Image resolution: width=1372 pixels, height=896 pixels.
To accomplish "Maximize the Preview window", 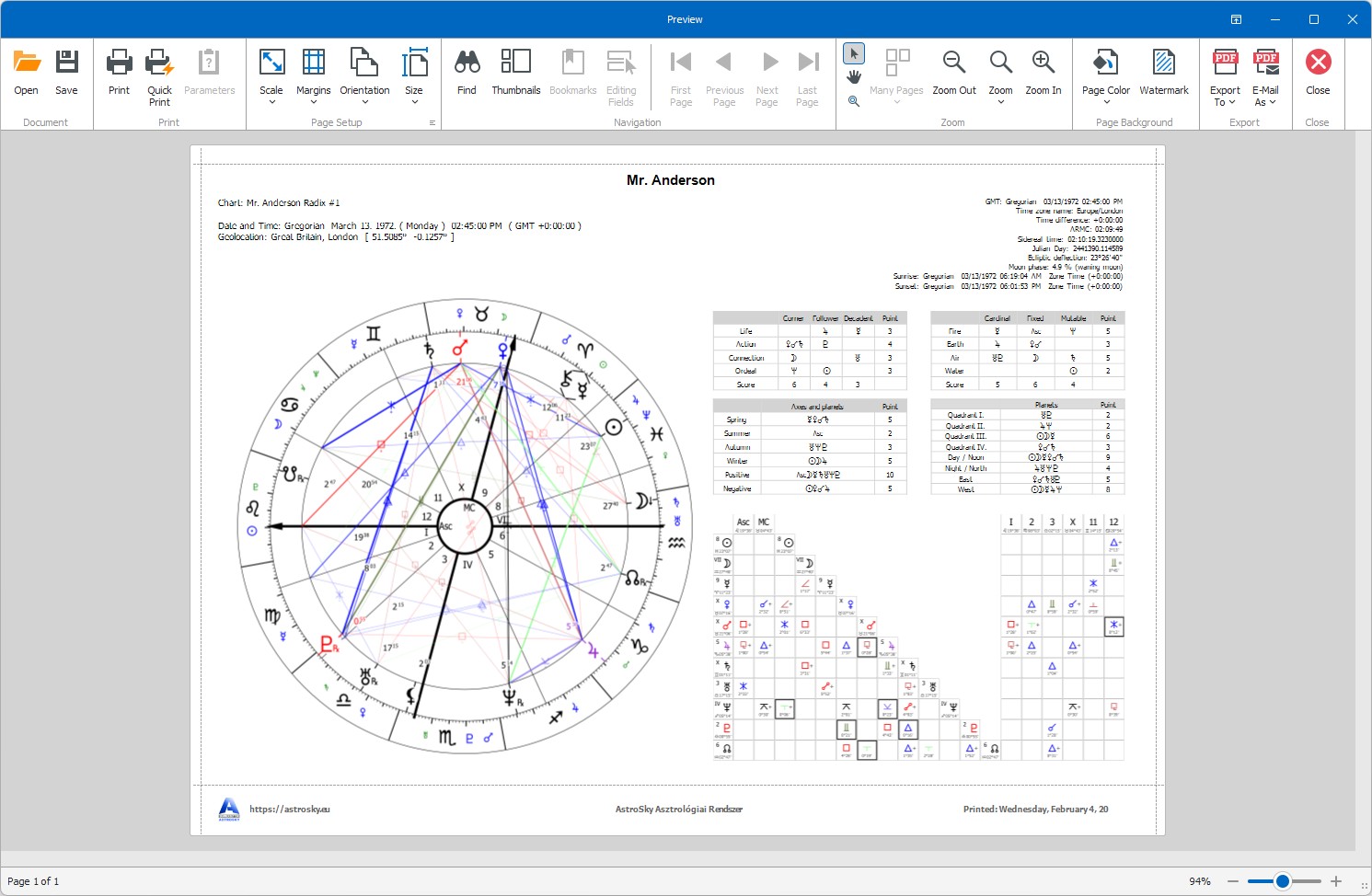I will point(1314,19).
